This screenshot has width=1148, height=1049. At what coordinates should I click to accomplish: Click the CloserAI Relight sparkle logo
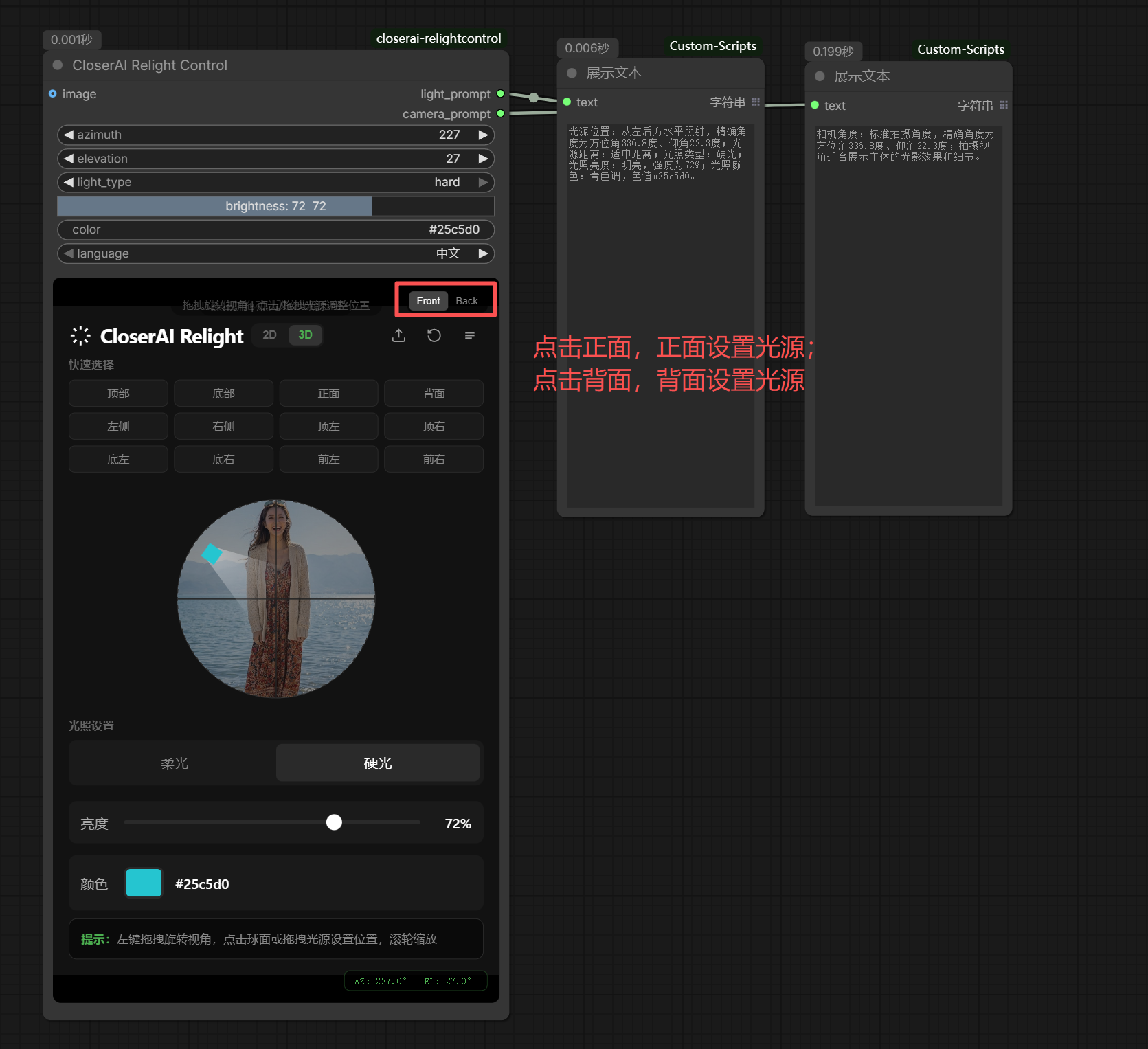[80, 336]
